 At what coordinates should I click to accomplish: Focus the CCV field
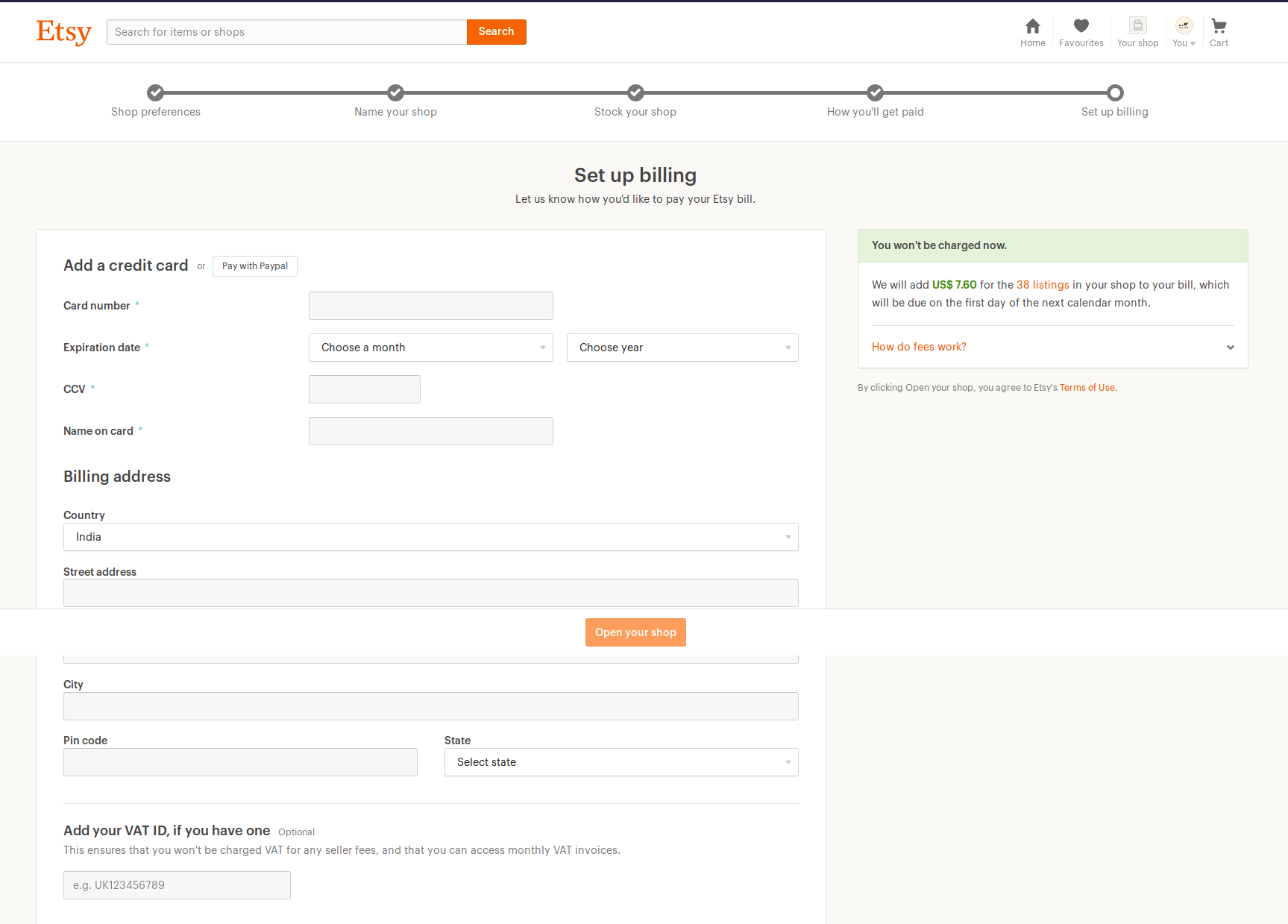pyautogui.click(x=365, y=389)
